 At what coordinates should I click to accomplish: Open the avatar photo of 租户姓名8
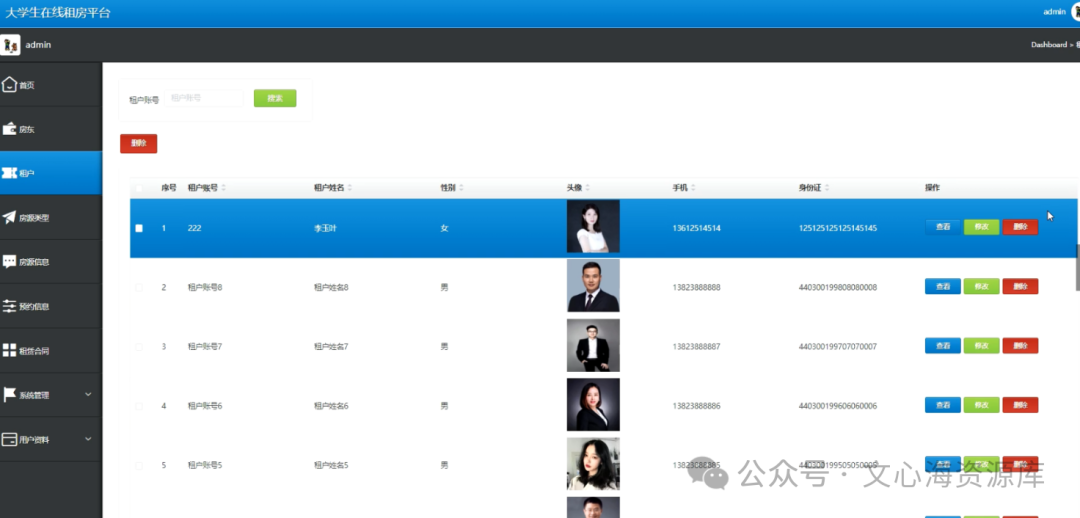593,286
